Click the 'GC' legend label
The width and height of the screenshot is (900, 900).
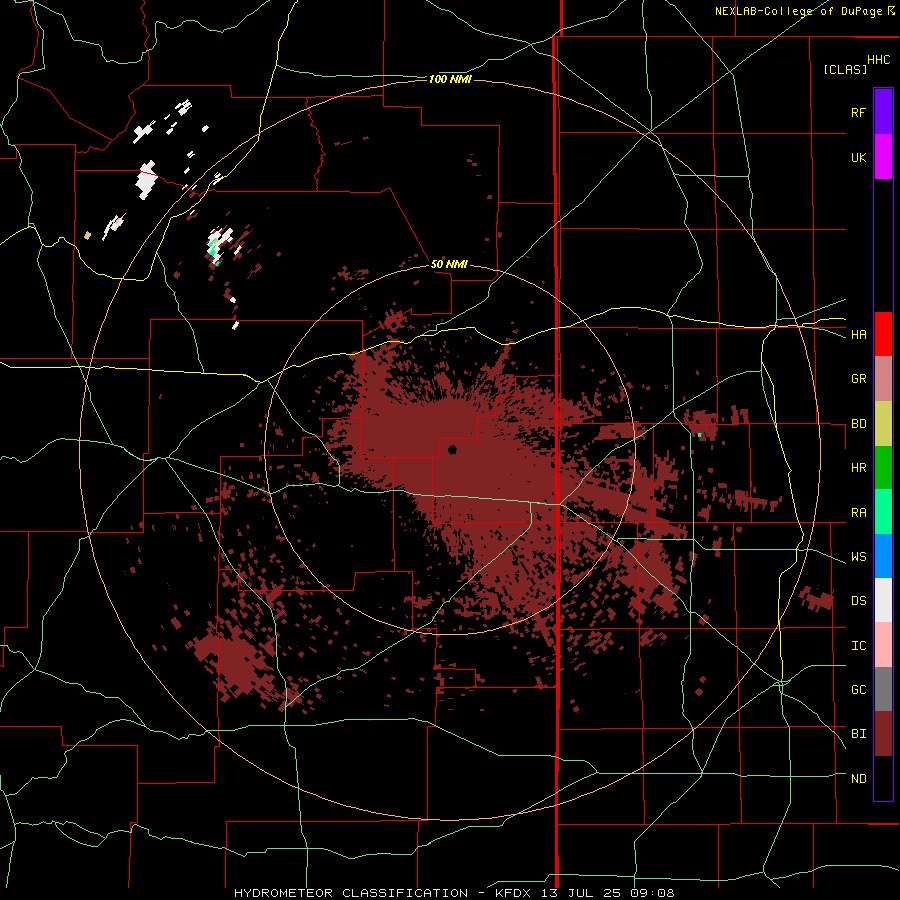pyautogui.click(x=858, y=690)
